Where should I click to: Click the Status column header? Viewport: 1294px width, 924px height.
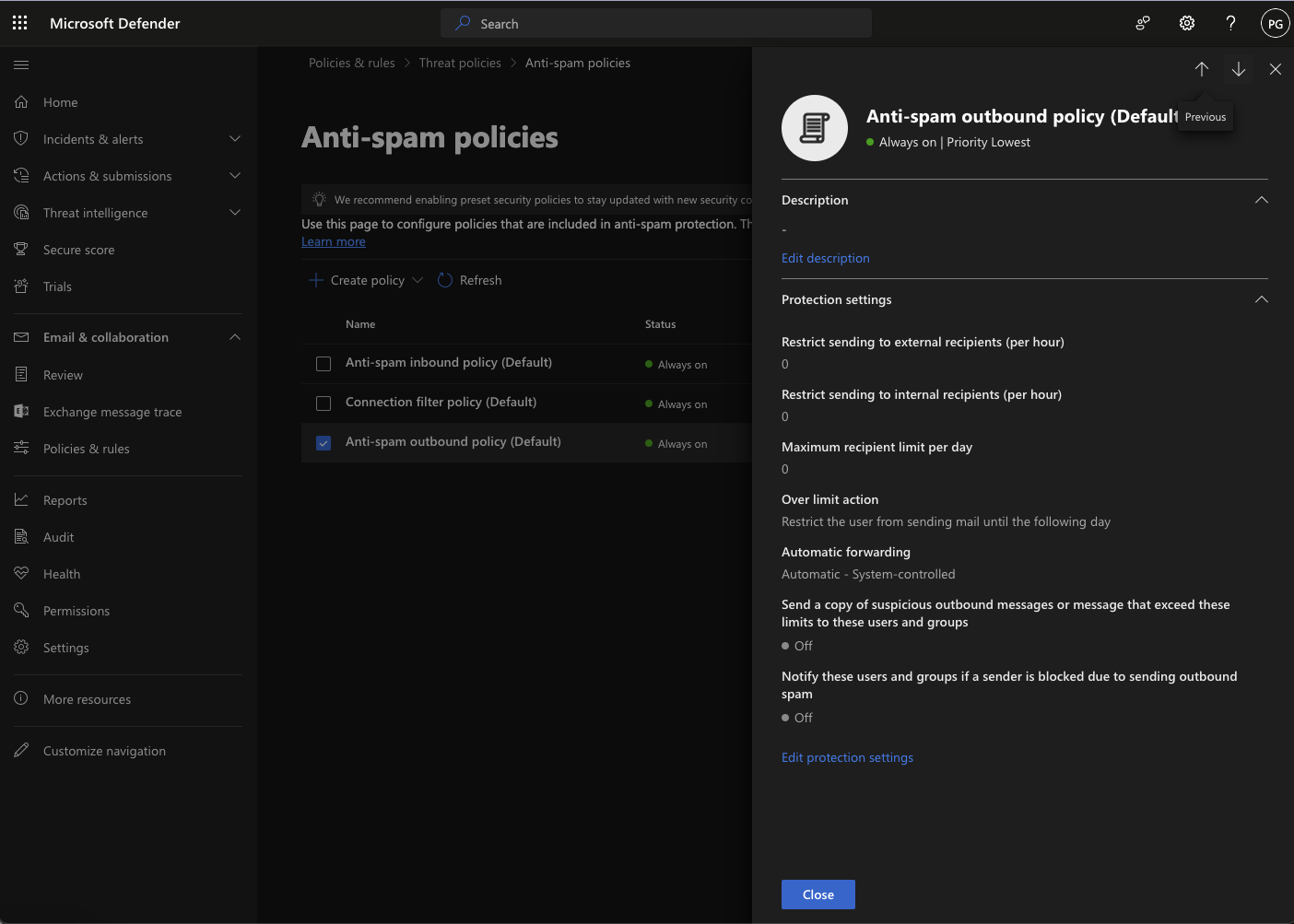pyautogui.click(x=660, y=324)
